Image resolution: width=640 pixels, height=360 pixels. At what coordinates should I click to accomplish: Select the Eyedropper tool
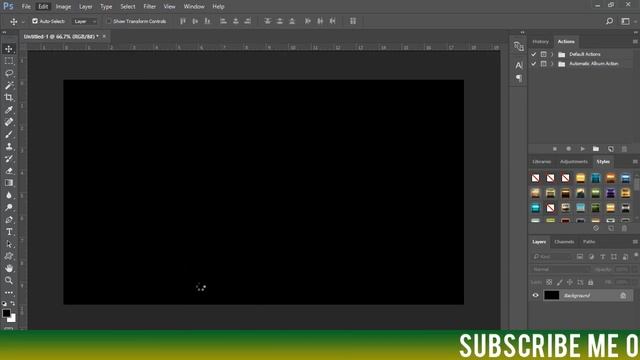(x=9, y=110)
